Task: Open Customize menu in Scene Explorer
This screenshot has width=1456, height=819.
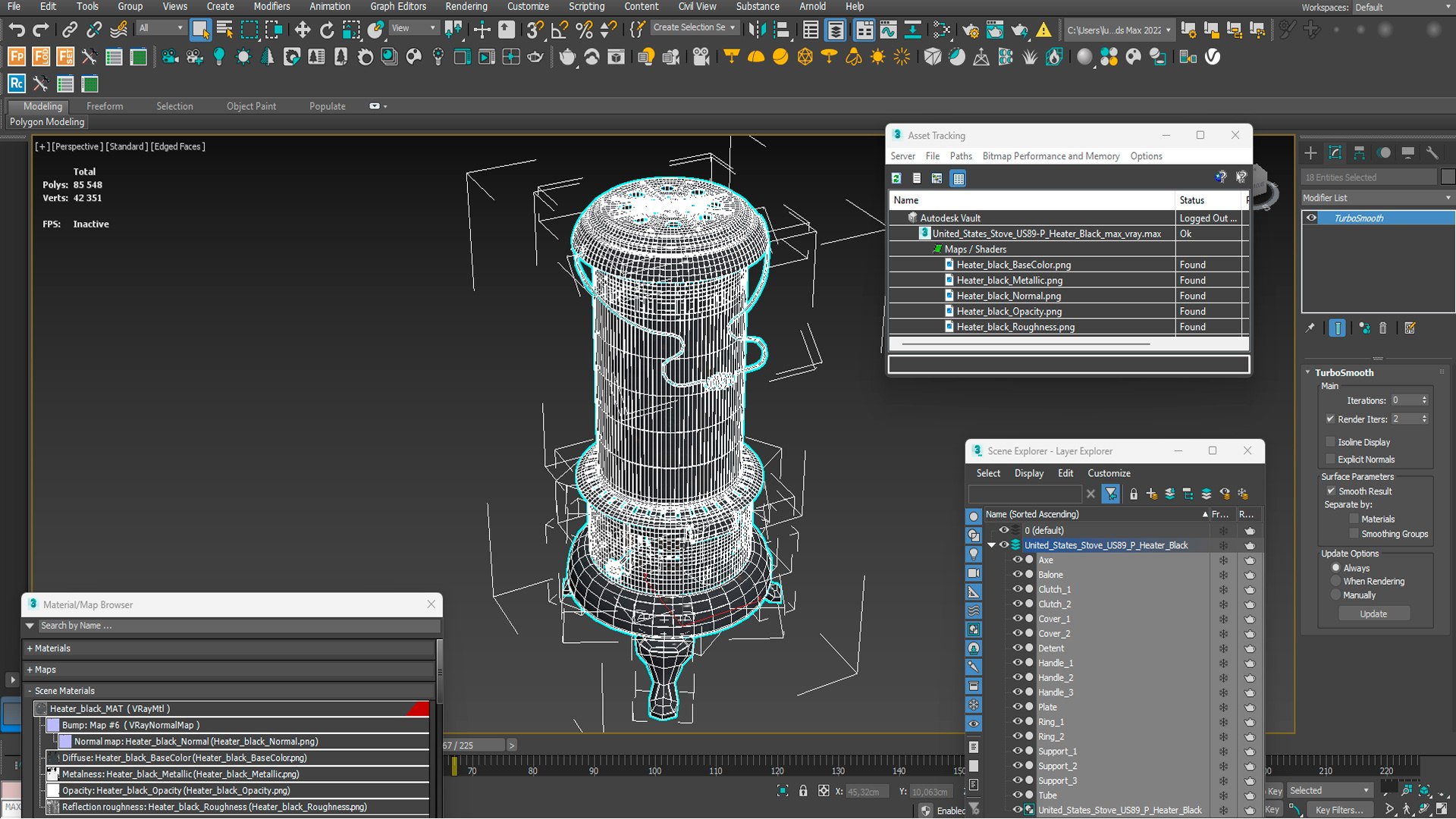Action: coord(1109,473)
